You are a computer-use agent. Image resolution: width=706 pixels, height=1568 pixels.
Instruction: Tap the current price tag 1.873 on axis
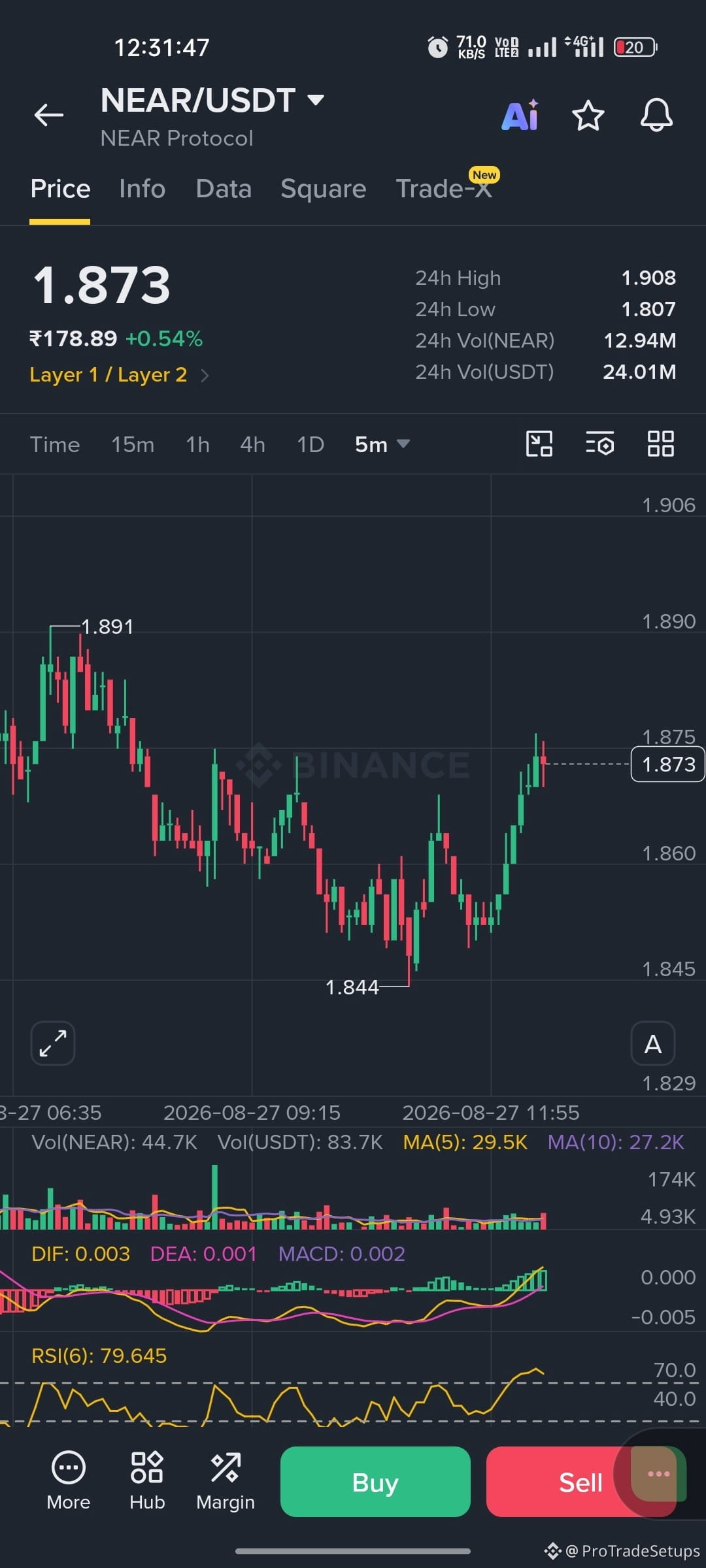coord(668,764)
